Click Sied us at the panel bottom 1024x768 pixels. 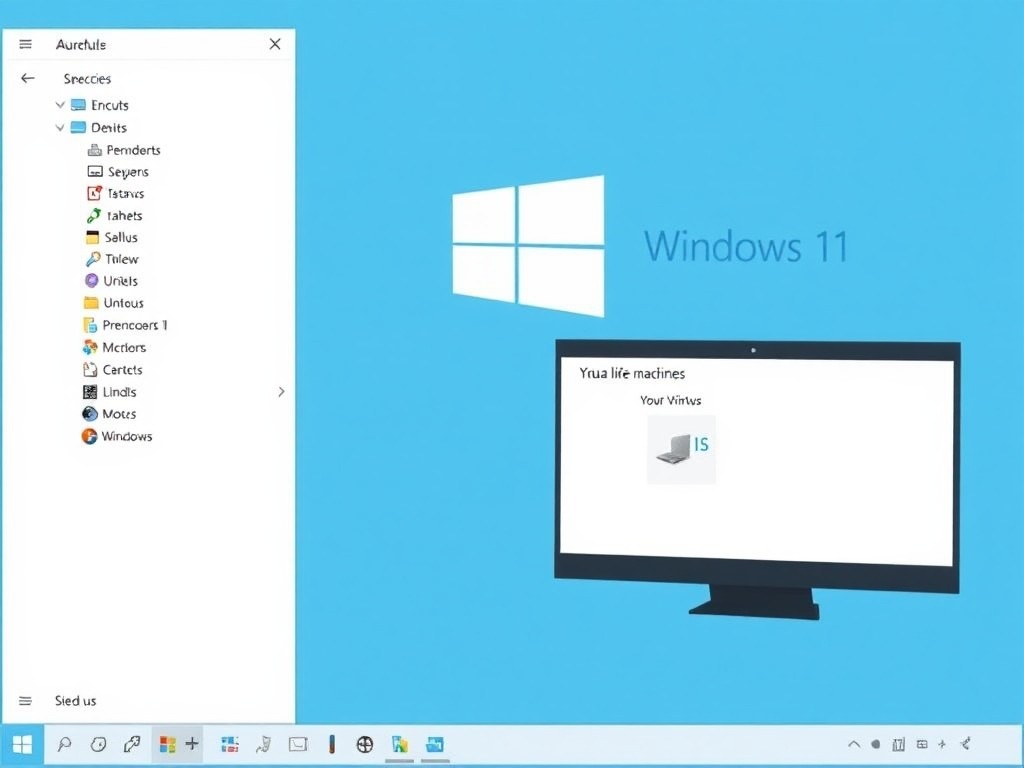pyautogui.click(x=75, y=700)
